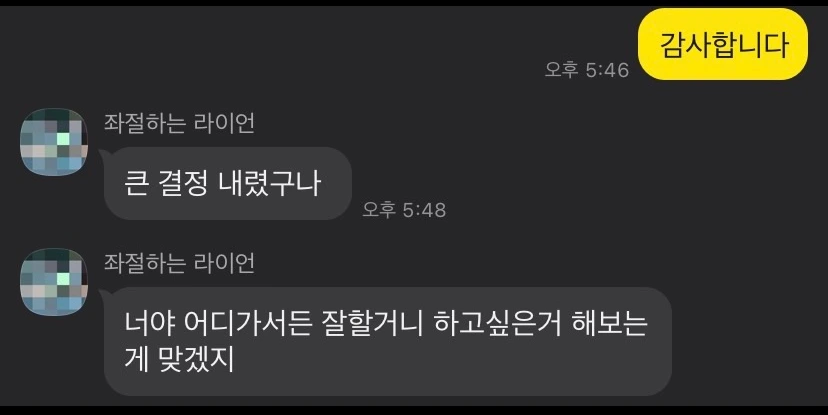828x415 pixels.
Task: Click the word 결정 in the gray bubble
Action: click(183, 184)
